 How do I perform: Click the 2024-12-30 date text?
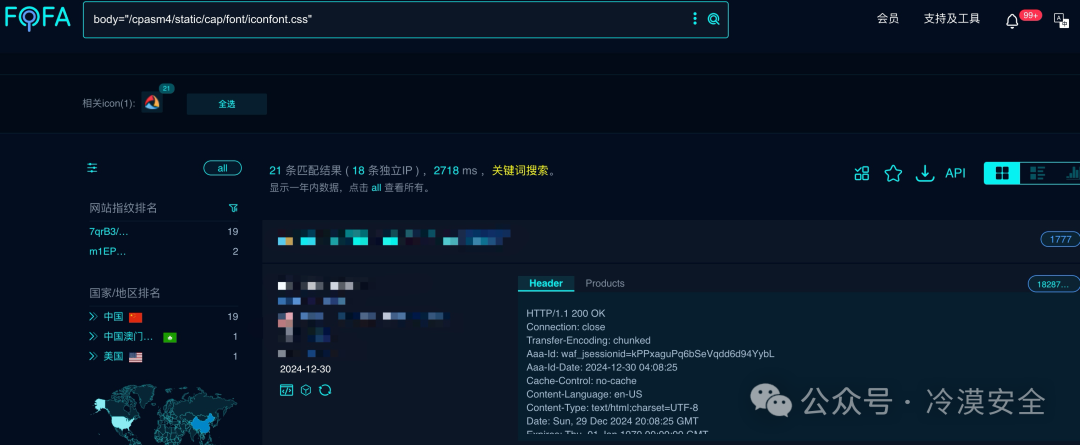pos(305,369)
